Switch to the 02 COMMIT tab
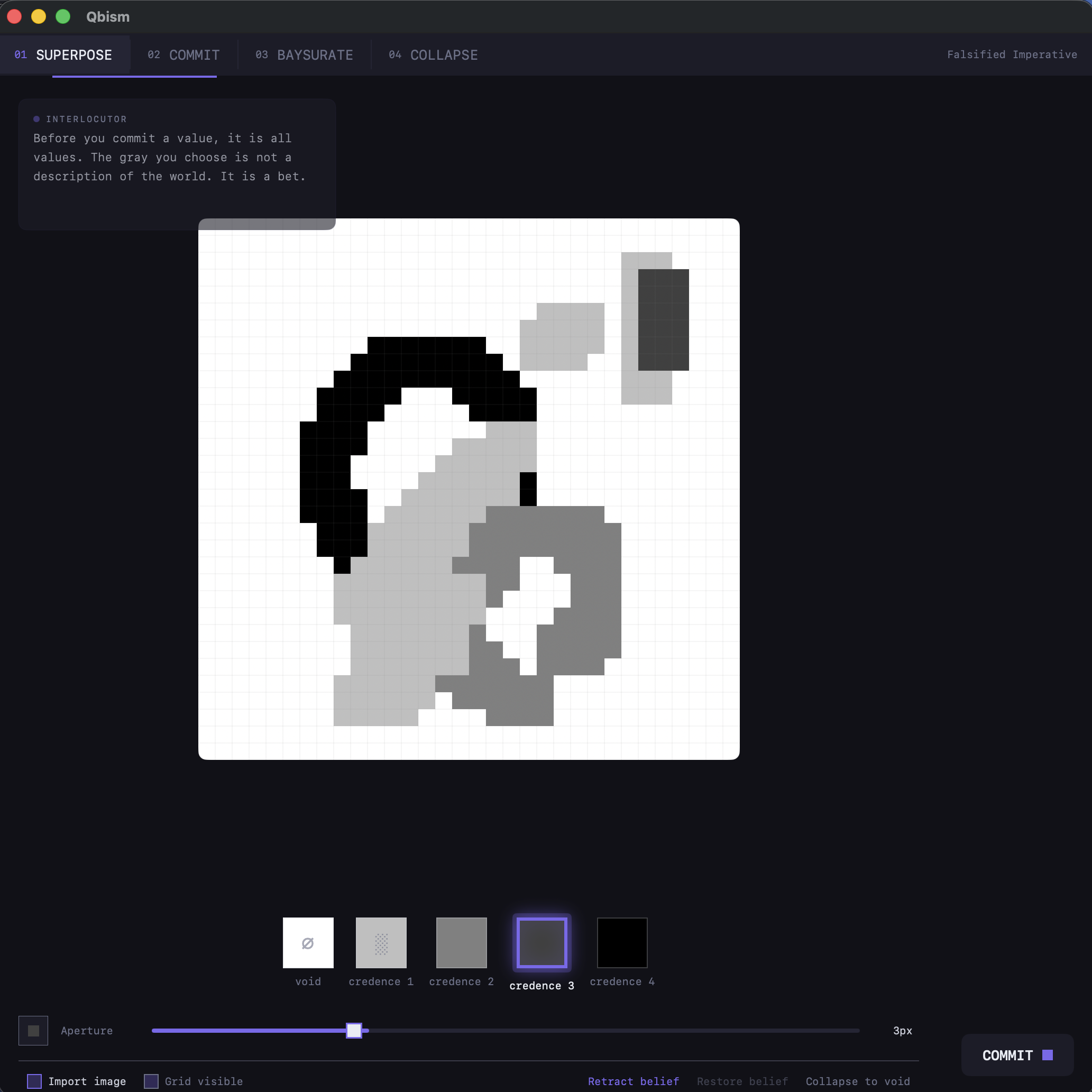 pyautogui.click(x=183, y=55)
